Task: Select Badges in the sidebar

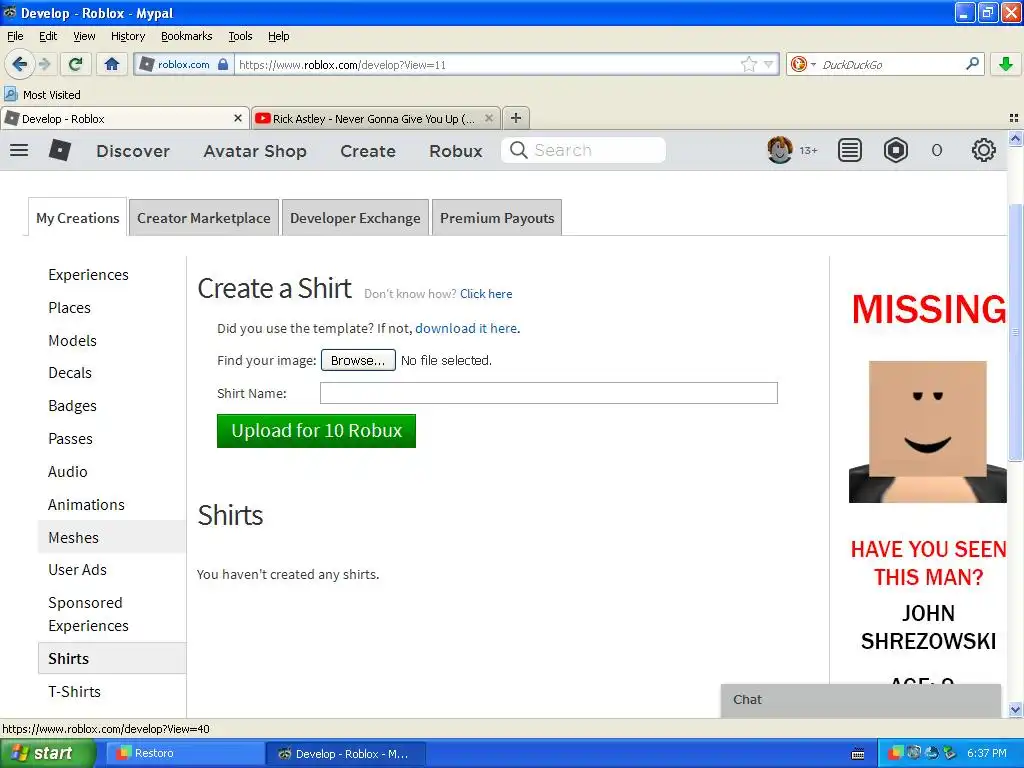Action: click(x=72, y=406)
